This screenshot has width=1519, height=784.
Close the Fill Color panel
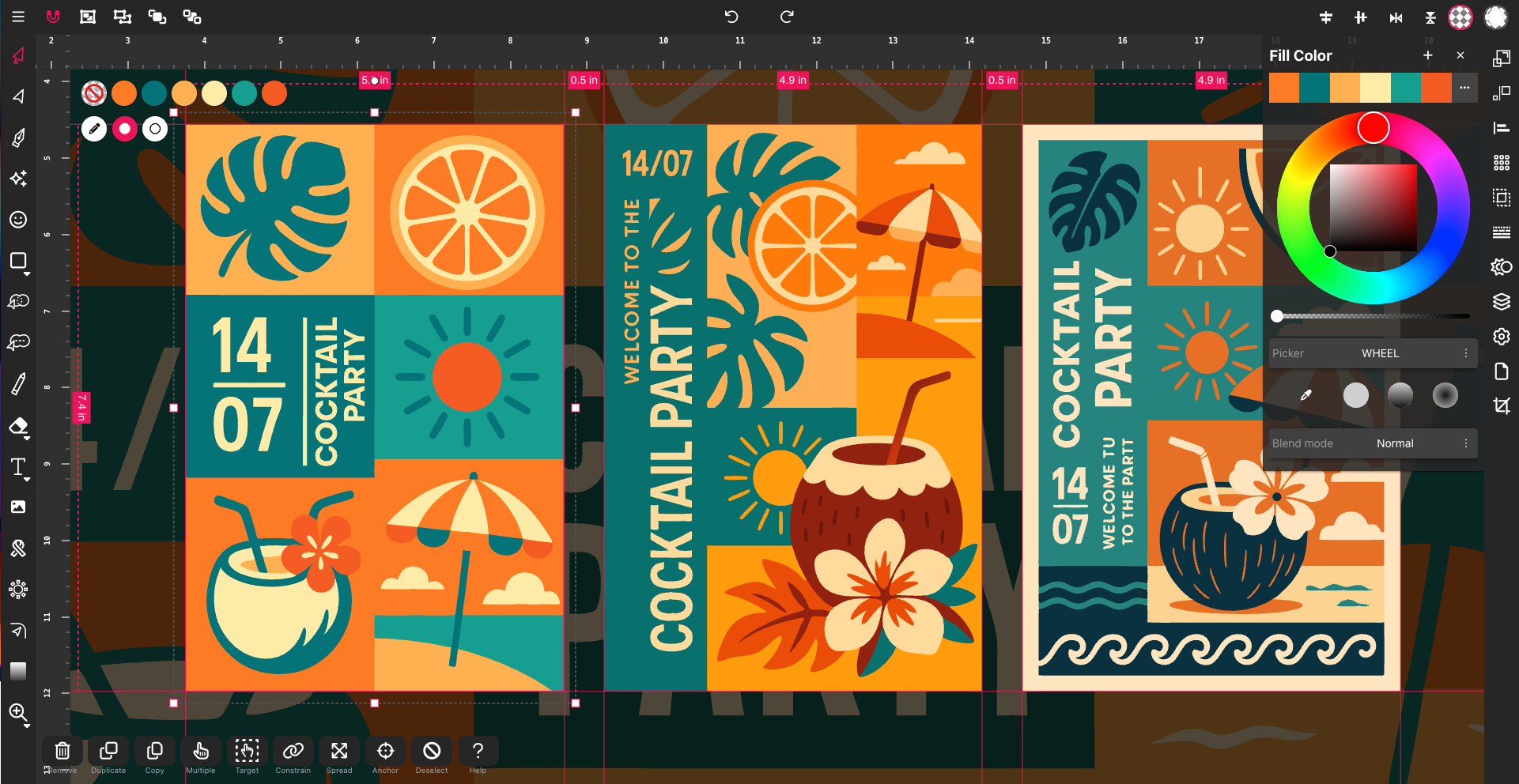[x=1460, y=55]
